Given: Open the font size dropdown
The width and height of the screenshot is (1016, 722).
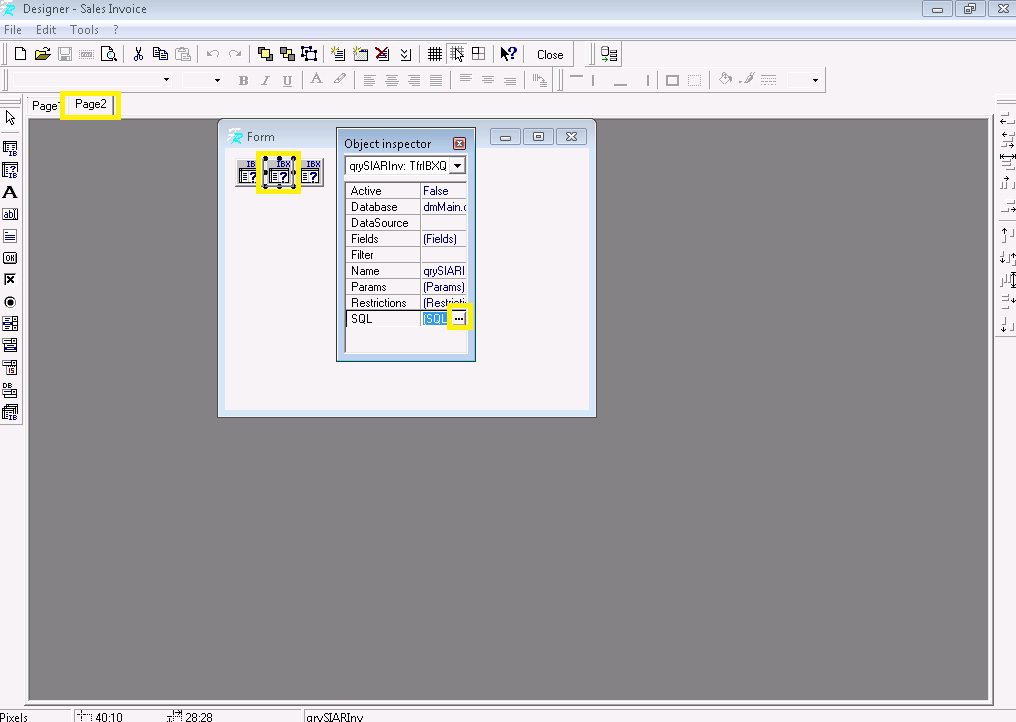Looking at the screenshot, I should click(x=217, y=80).
